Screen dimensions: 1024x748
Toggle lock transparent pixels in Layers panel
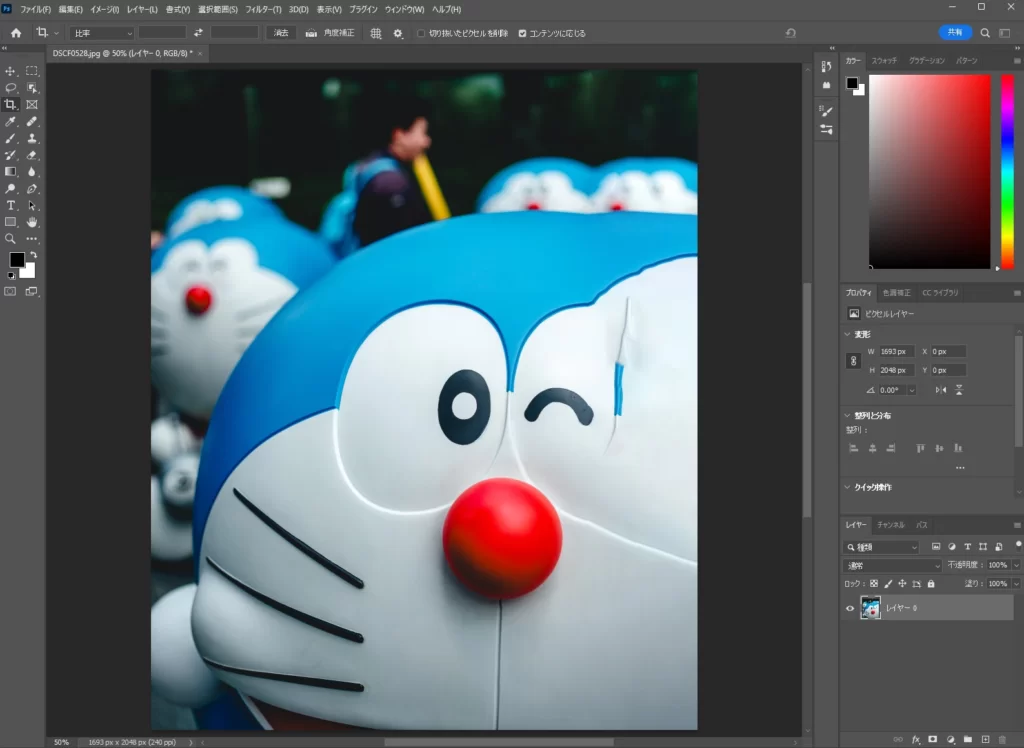click(874, 584)
